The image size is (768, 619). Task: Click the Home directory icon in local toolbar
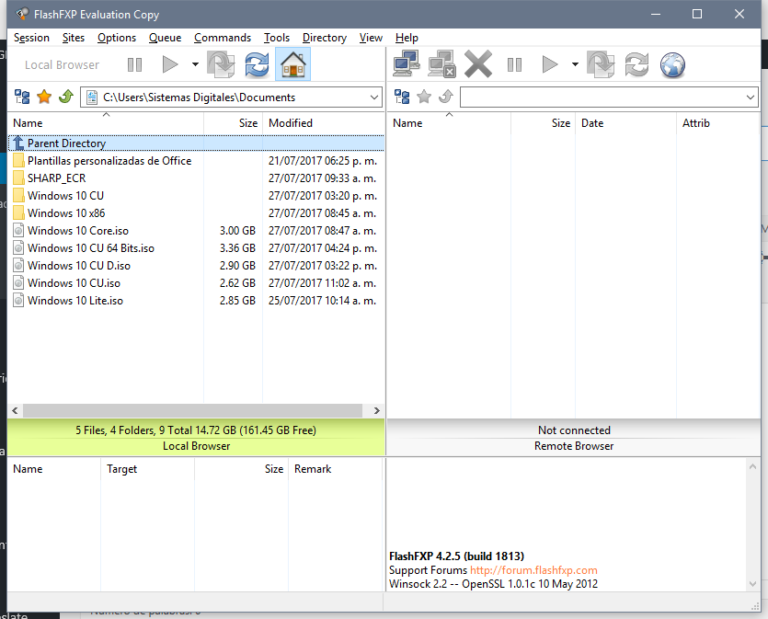pyautogui.click(x=292, y=65)
